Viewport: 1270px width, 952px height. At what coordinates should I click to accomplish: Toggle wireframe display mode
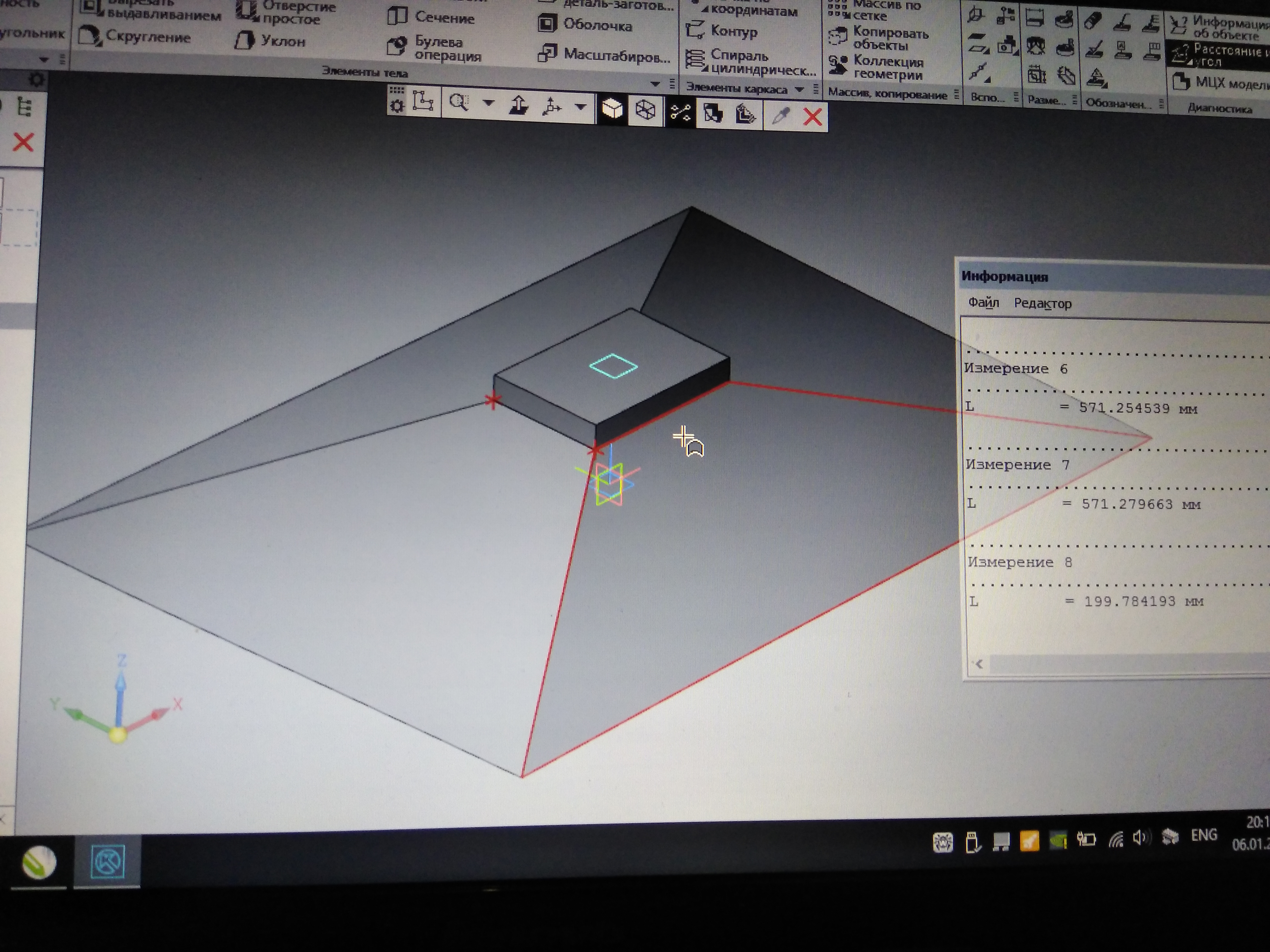(x=645, y=110)
